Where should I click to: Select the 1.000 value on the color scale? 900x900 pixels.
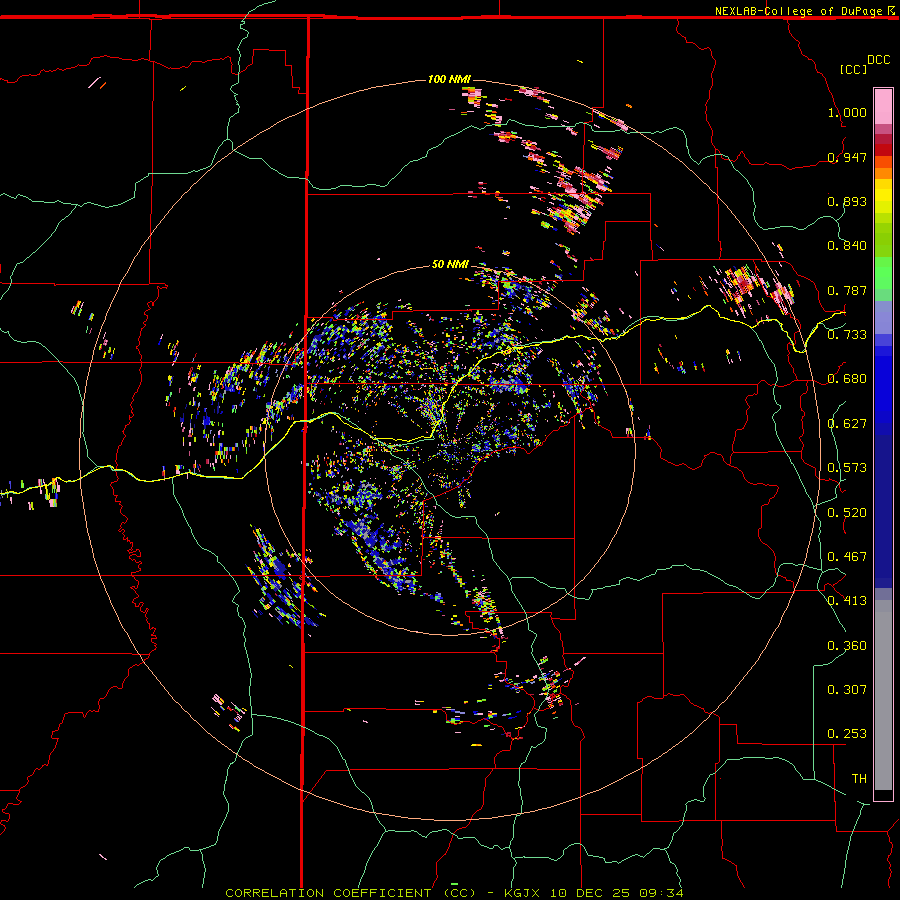tap(847, 112)
